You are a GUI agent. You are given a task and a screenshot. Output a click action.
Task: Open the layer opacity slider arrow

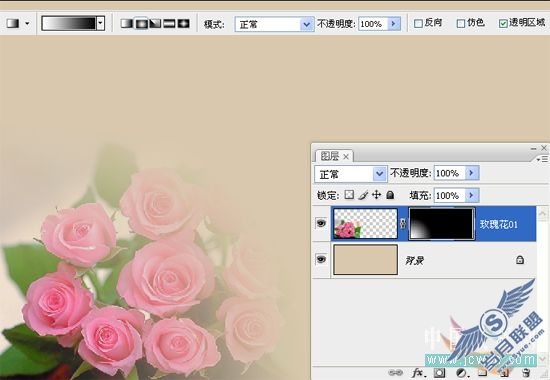[472, 173]
